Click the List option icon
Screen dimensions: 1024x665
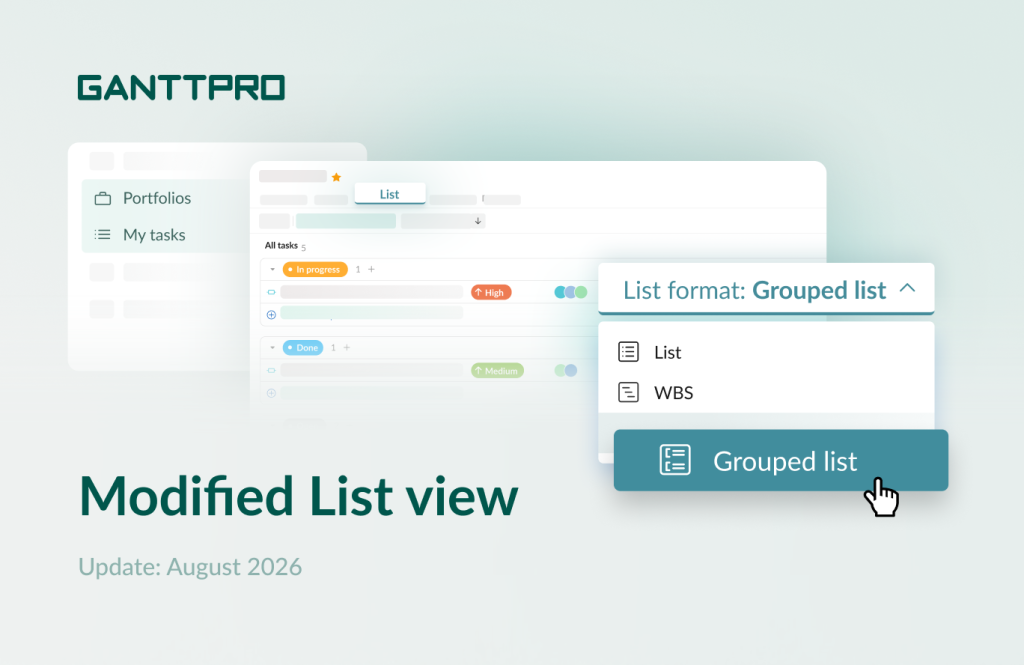(628, 352)
